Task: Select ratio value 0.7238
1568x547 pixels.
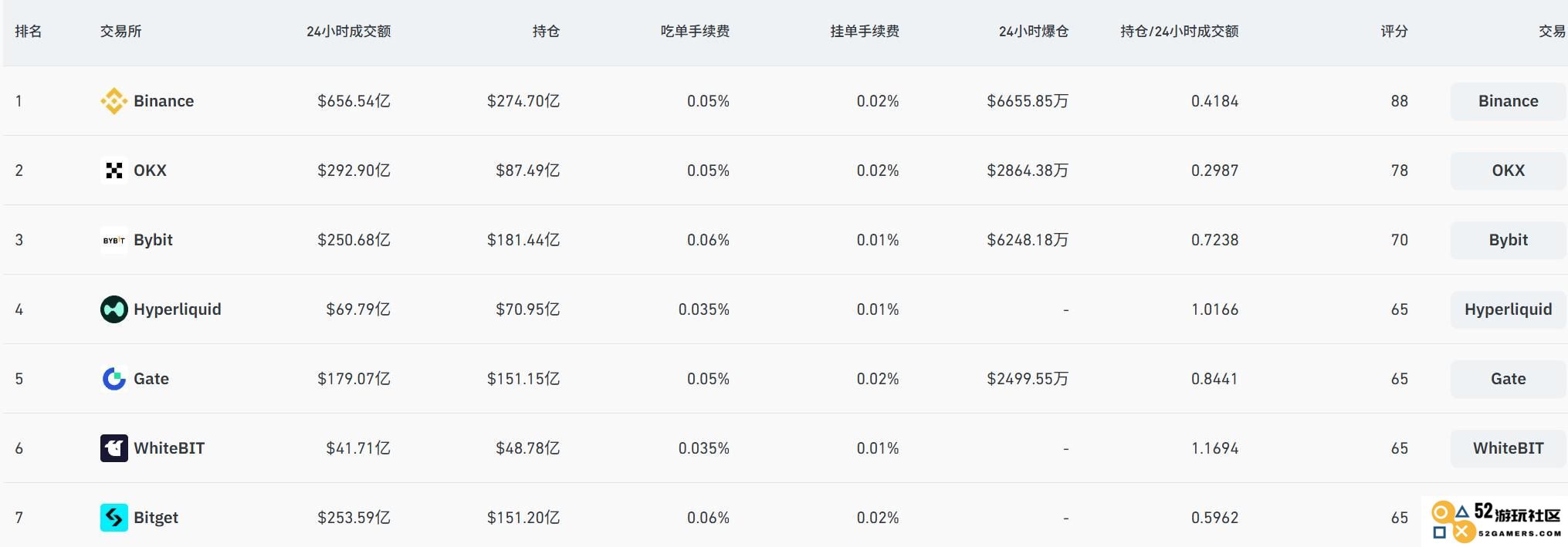Action: pyautogui.click(x=1214, y=240)
